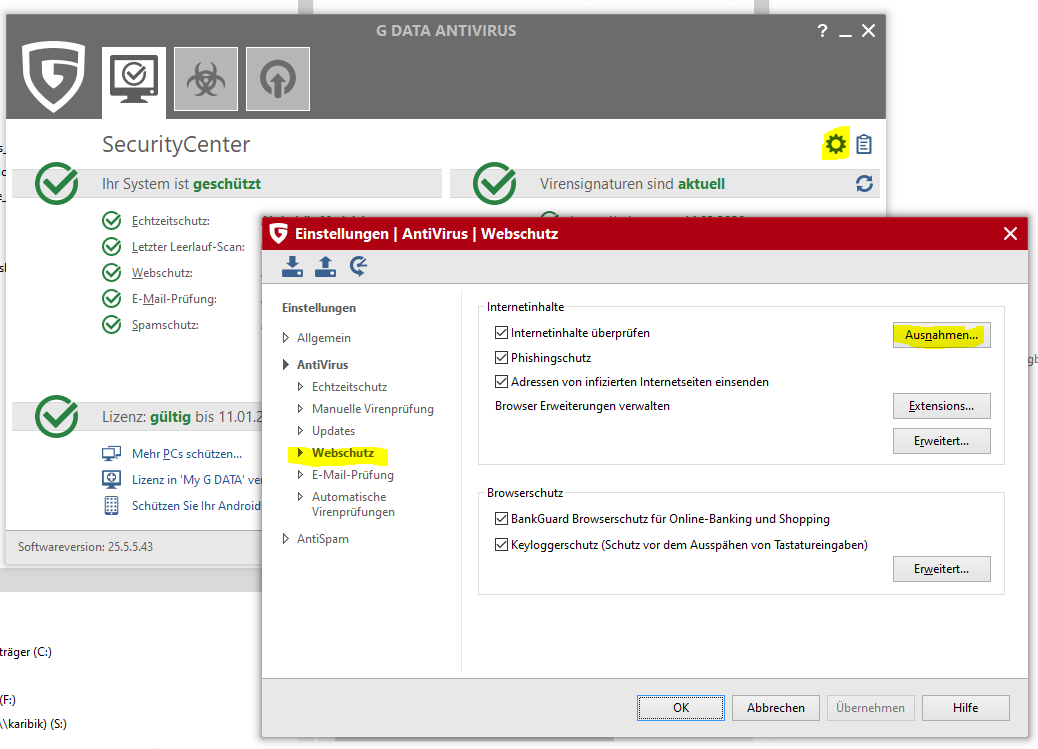Click Erweitert... in Browserschutz section
Screen dimensions: 1038x749
pyautogui.click(x=941, y=569)
